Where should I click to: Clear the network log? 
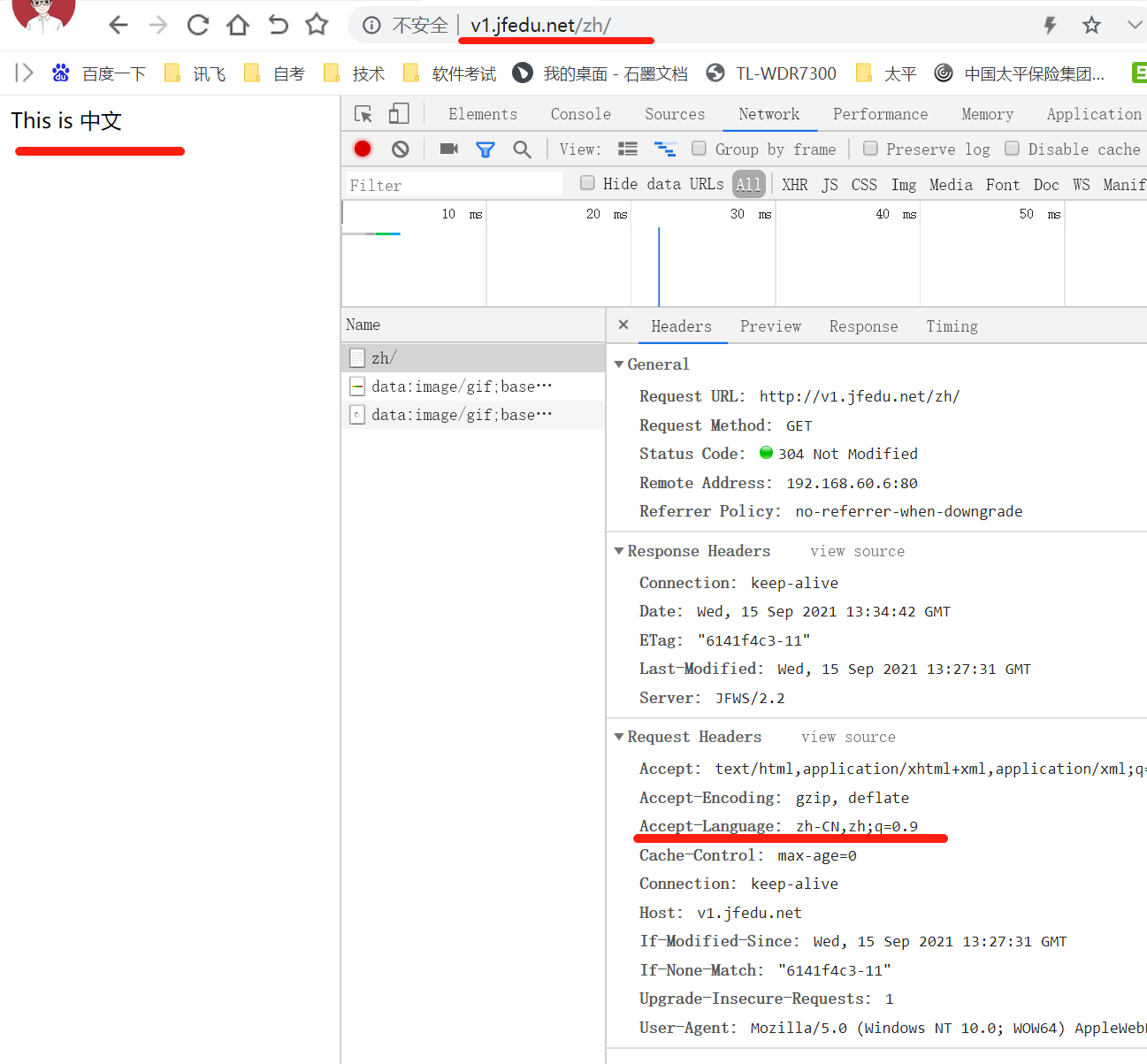pos(401,149)
